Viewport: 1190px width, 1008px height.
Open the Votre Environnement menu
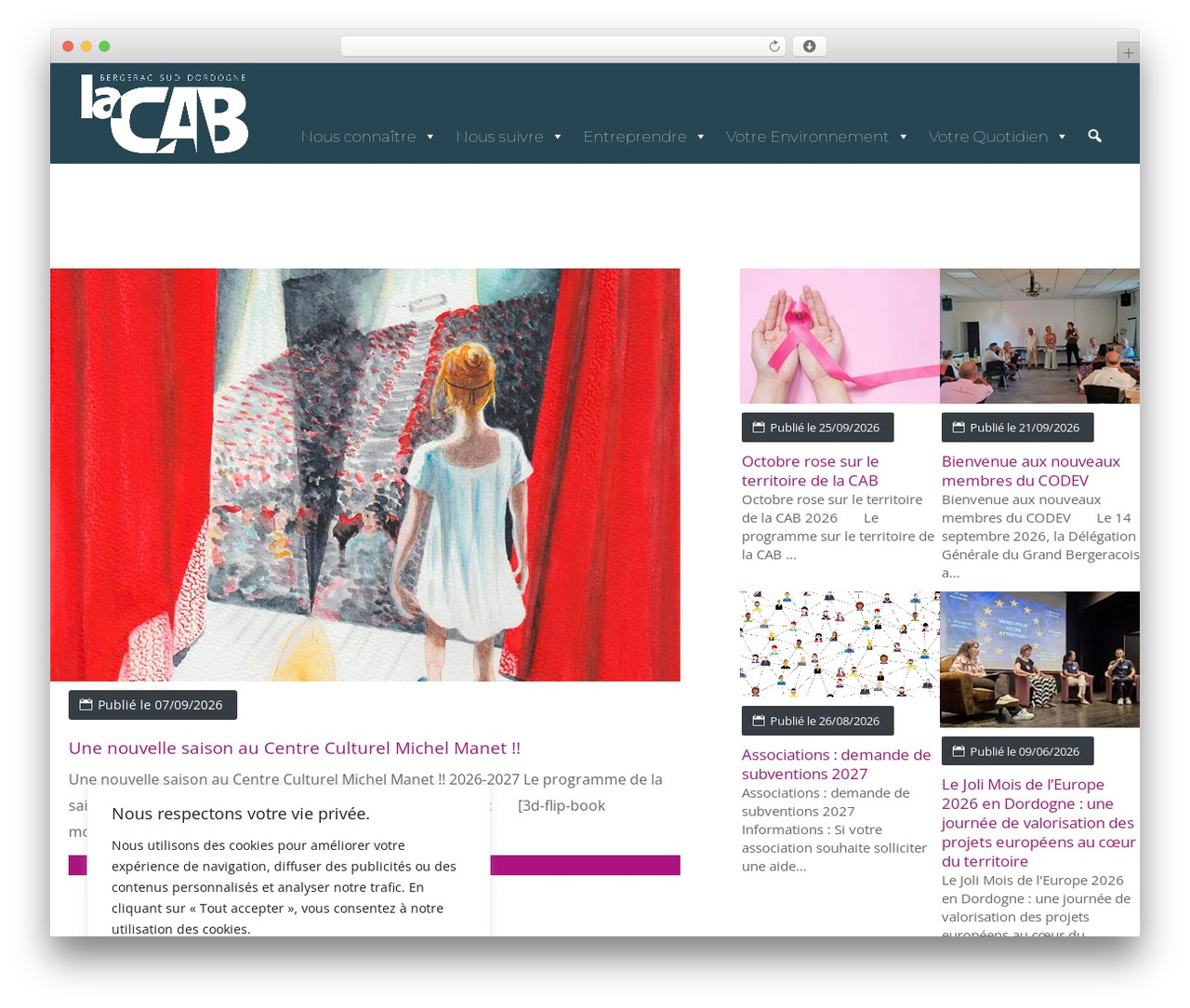(807, 137)
